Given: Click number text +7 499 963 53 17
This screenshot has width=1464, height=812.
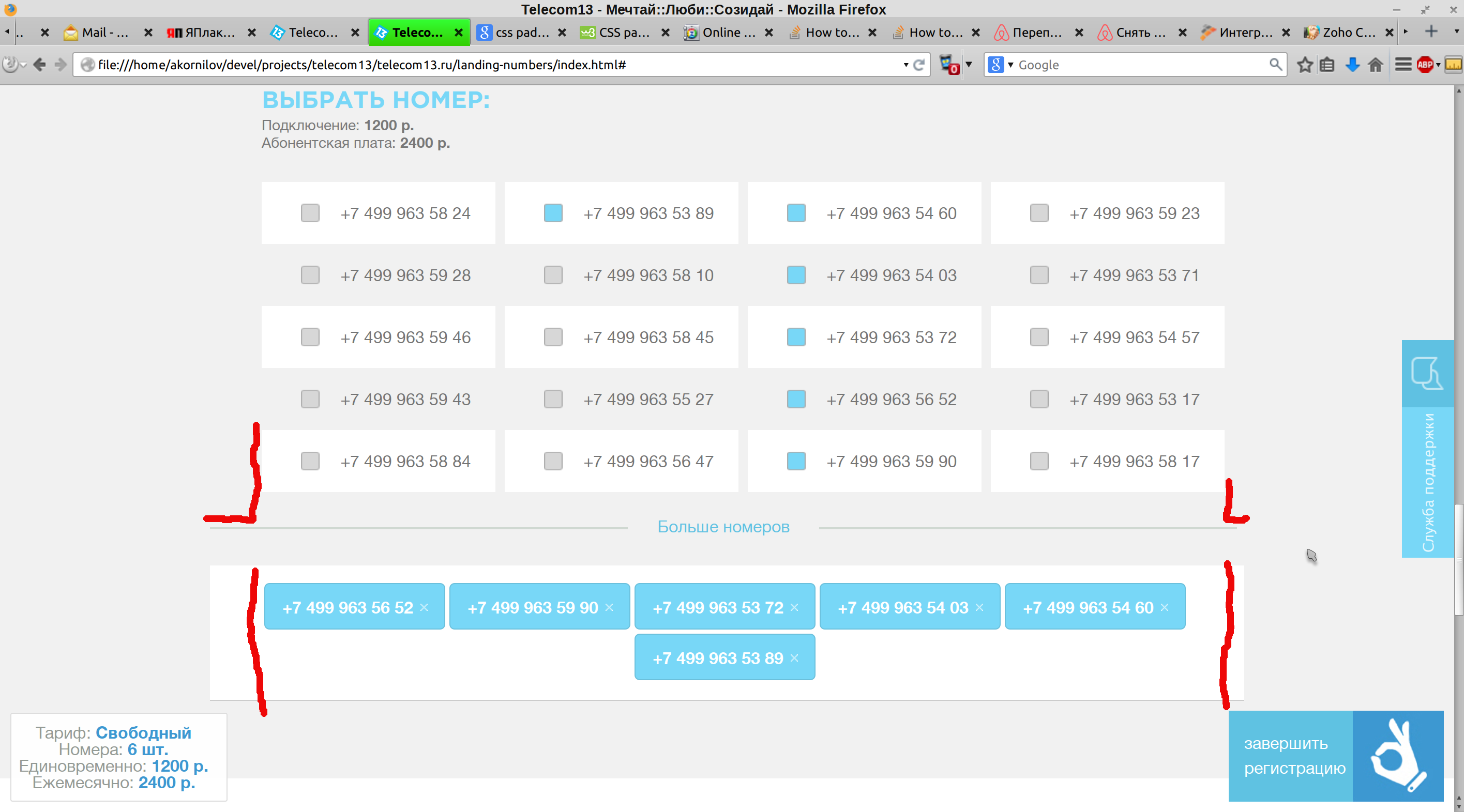Looking at the screenshot, I should click(x=1135, y=399).
